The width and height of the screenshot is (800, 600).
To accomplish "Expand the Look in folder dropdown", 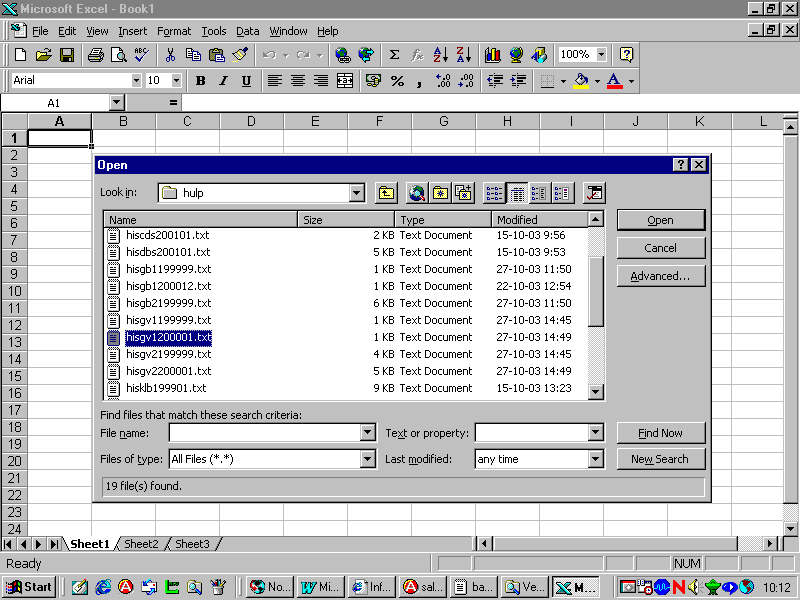I will 357,193.
